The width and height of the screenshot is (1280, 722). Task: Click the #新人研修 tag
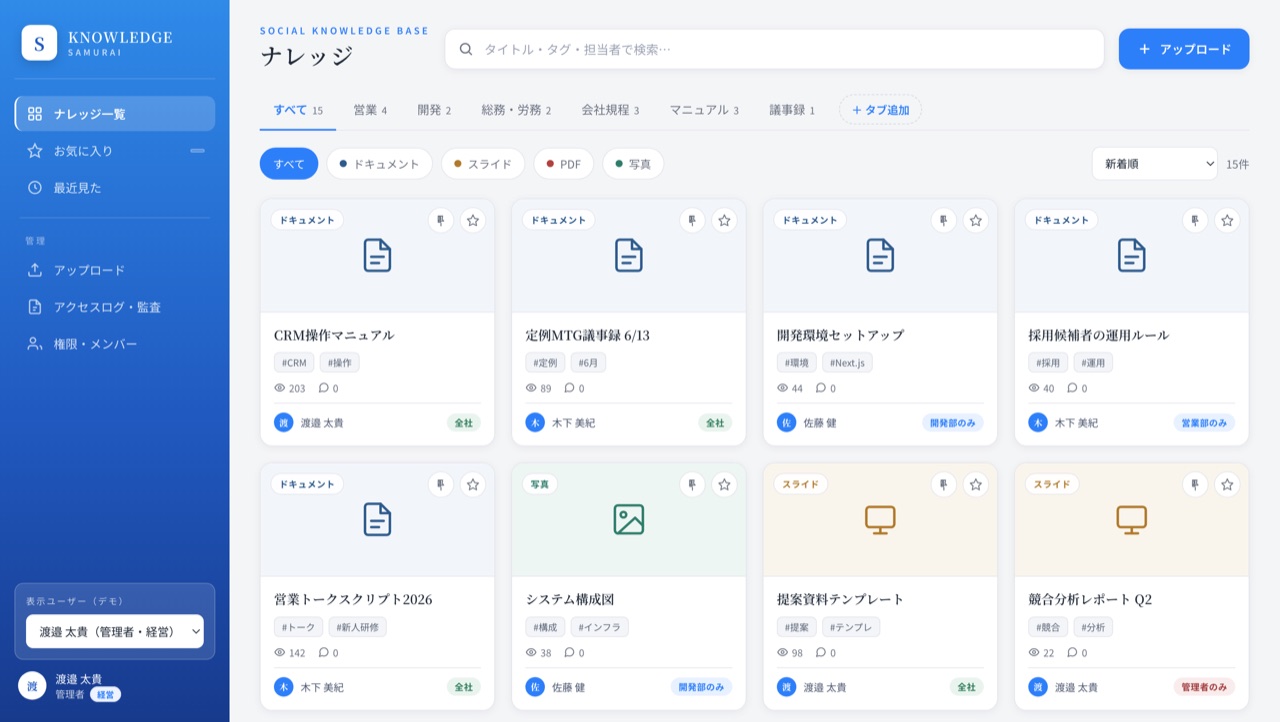pyautogui.click(x=357, y=627)
